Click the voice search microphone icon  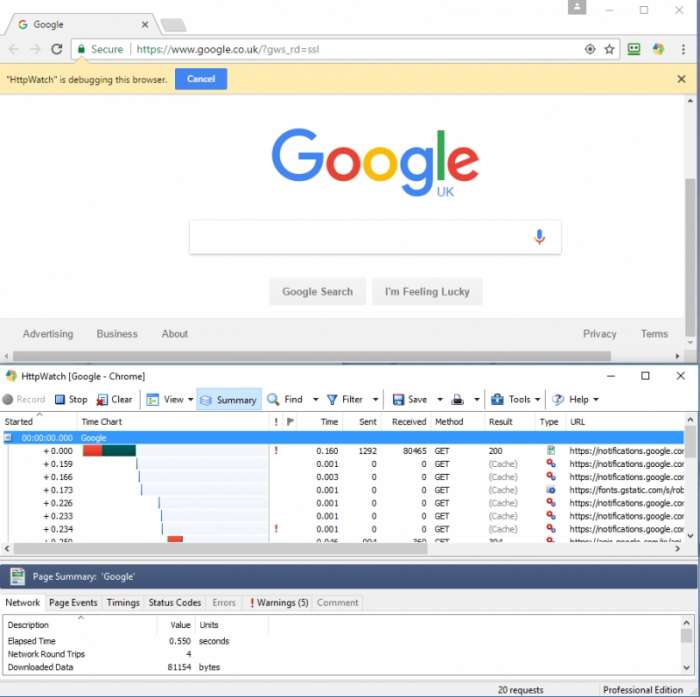click(539, 237)
